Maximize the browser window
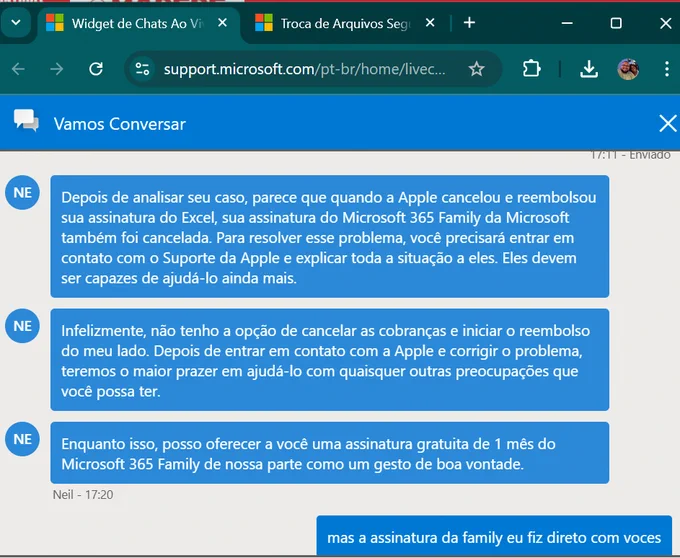The width and height of the screenshot is (680, 558). click(x=616, y=23)
